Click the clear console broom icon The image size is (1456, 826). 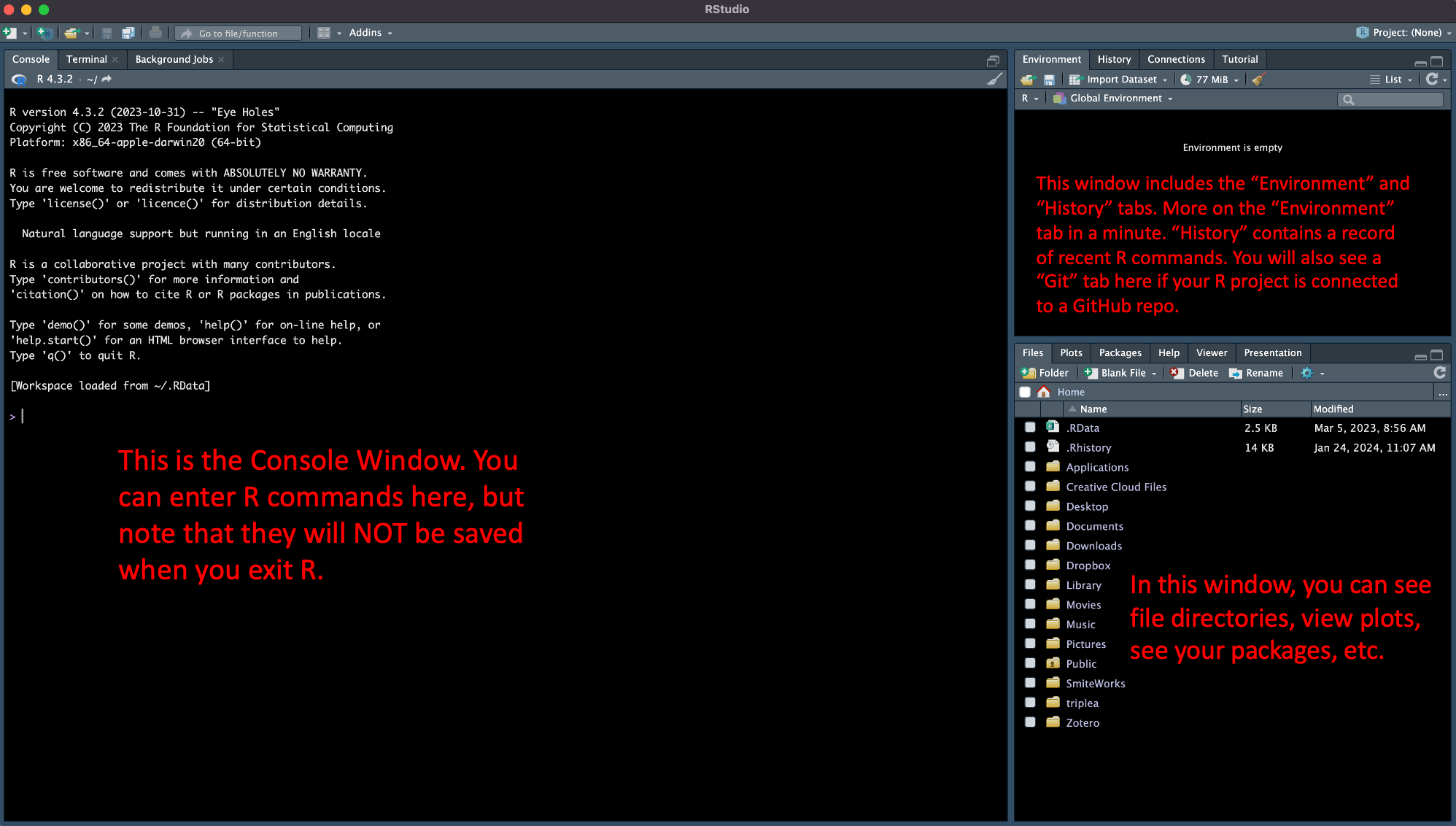pyautogui.click(x=994, y=79)
